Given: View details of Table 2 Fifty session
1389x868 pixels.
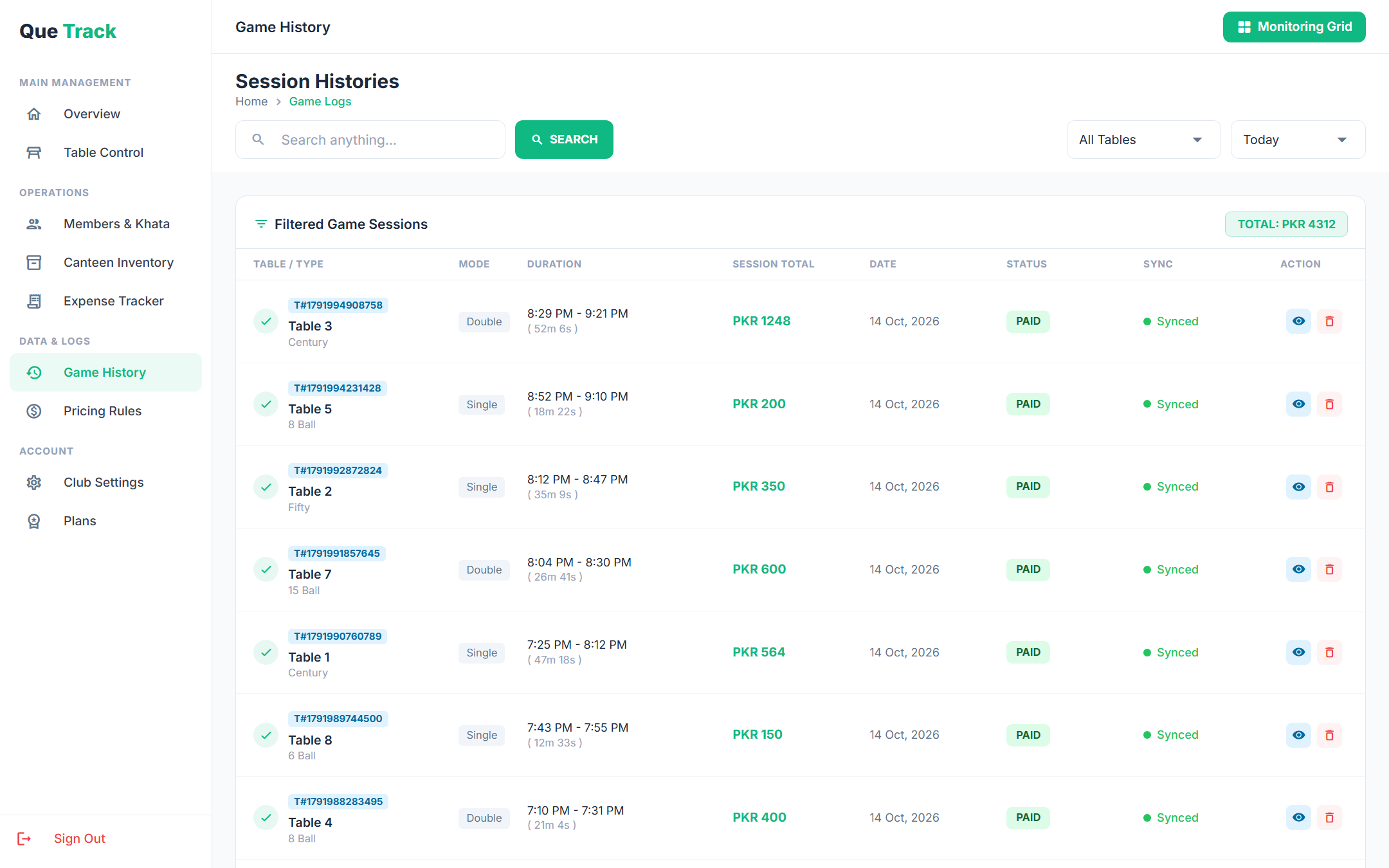Looking at the screenshot, I should point(1298,487).
